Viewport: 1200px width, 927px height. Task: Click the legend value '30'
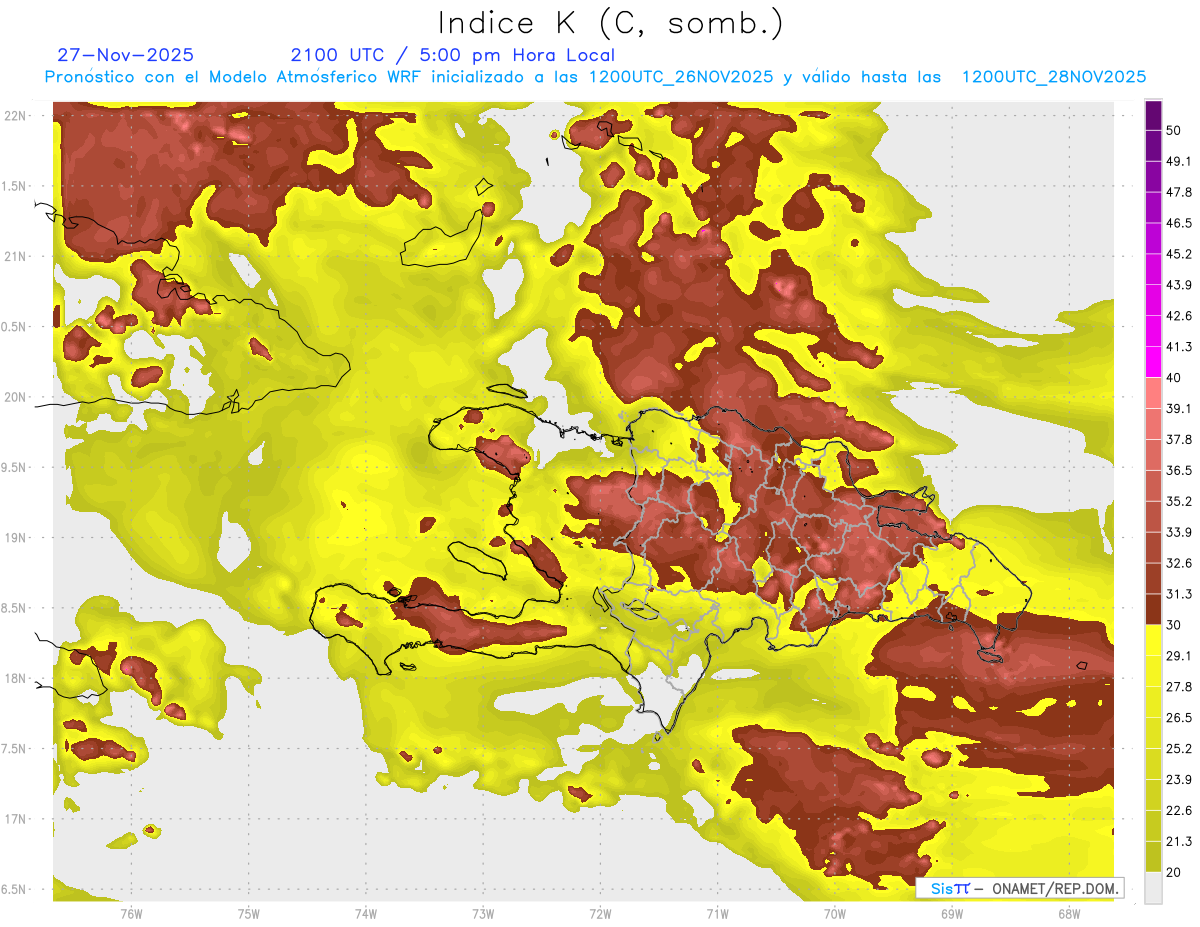coord(1175,625)
